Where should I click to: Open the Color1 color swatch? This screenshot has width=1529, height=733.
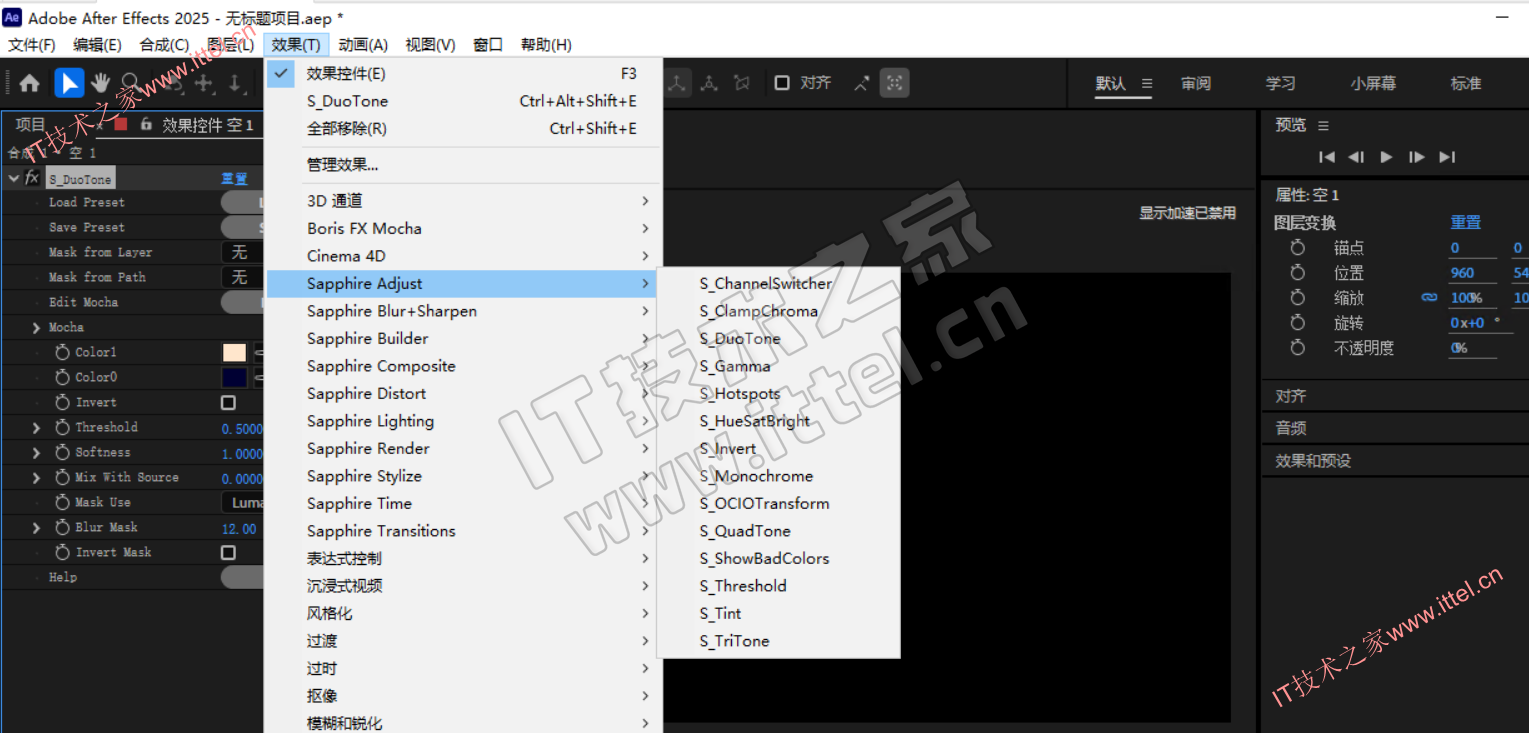234,352
